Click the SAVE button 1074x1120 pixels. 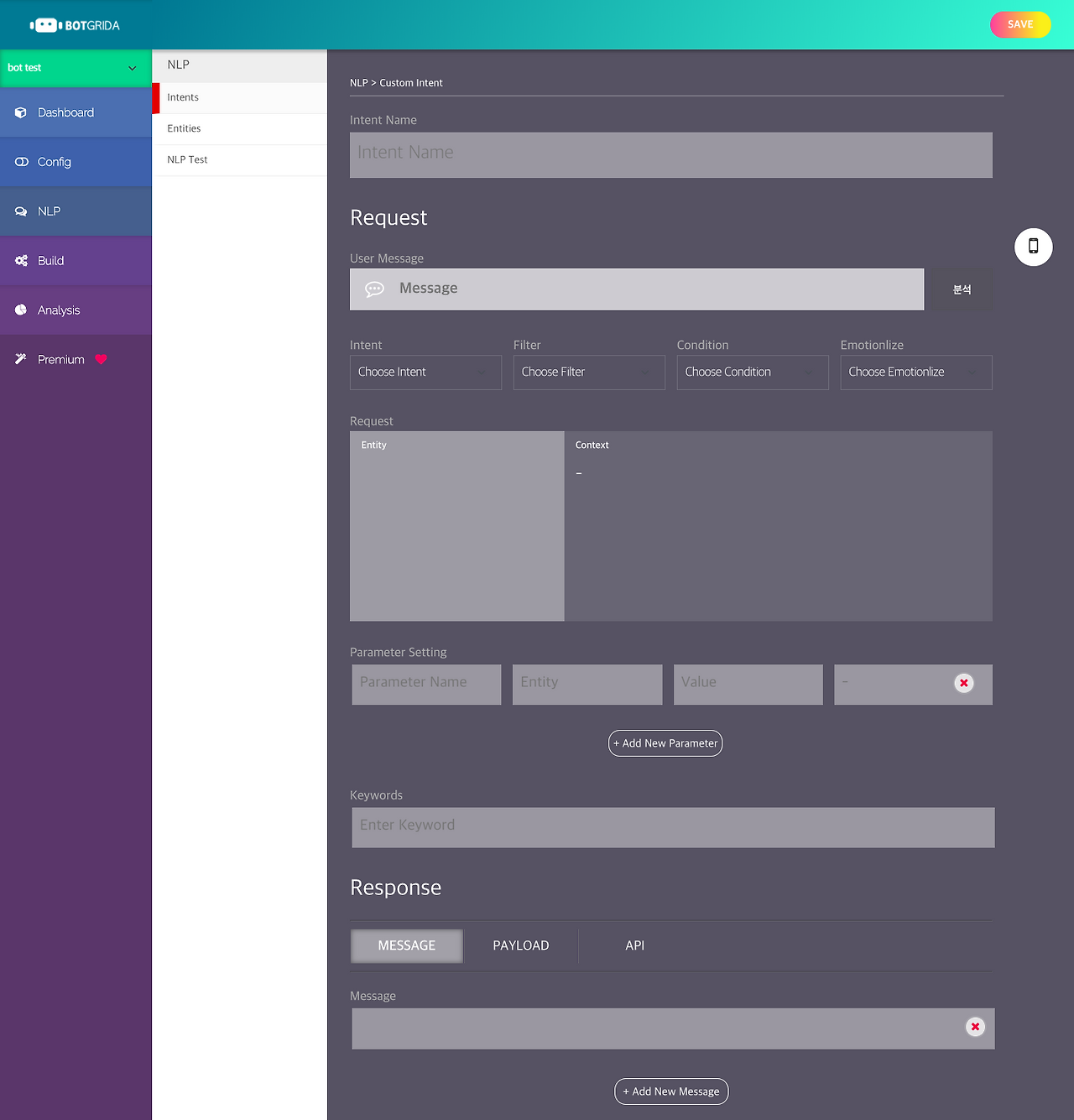point(1020,24)
